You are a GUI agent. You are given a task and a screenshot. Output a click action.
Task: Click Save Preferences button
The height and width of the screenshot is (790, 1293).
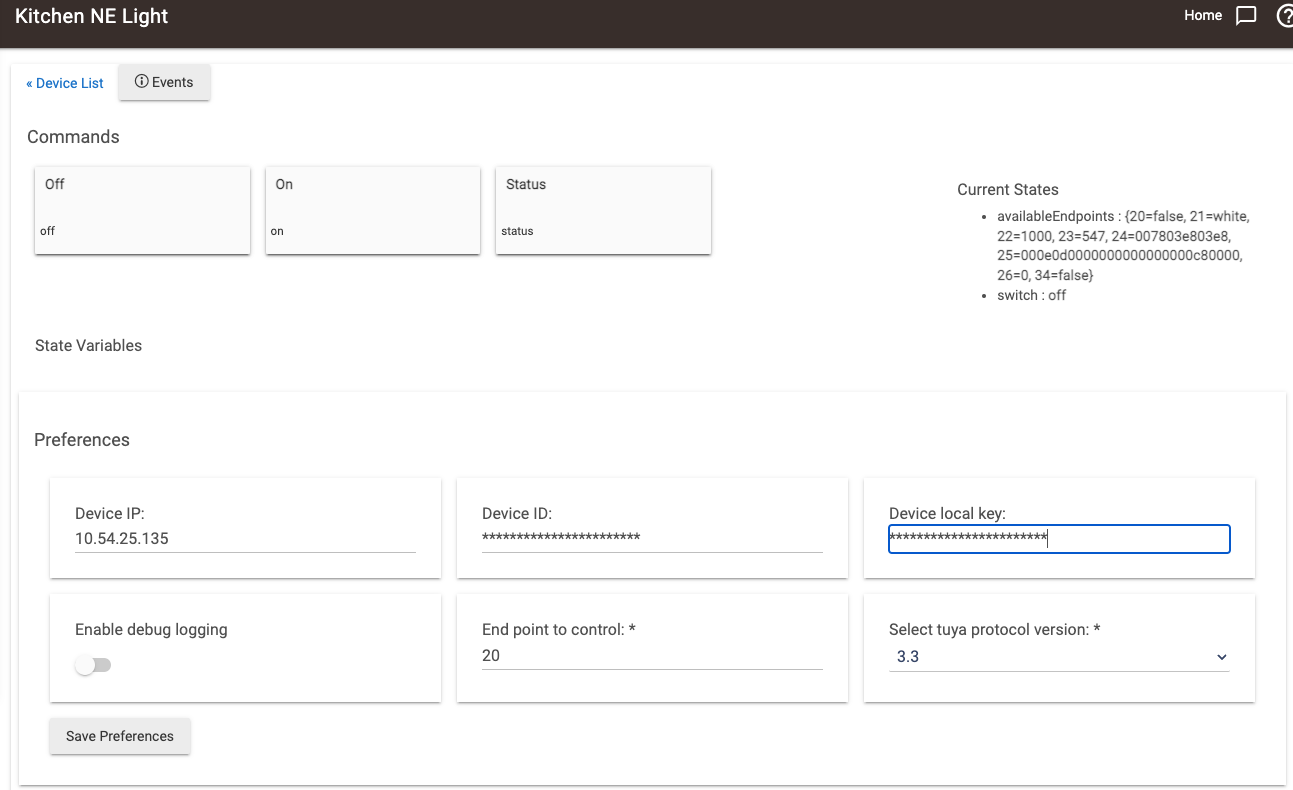120,736
